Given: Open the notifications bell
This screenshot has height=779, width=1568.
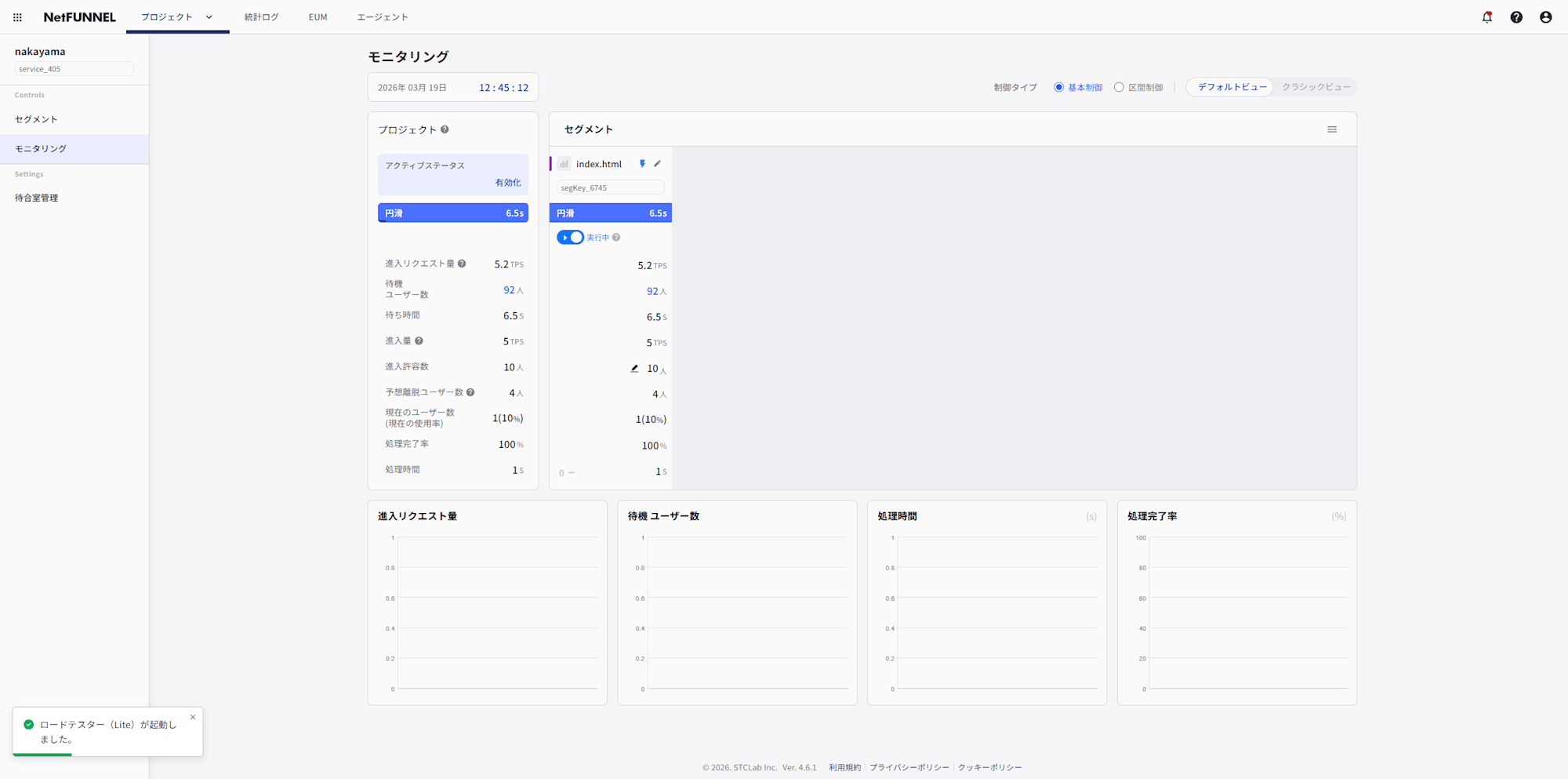Looking at the screenshot, I should 1486,16.
